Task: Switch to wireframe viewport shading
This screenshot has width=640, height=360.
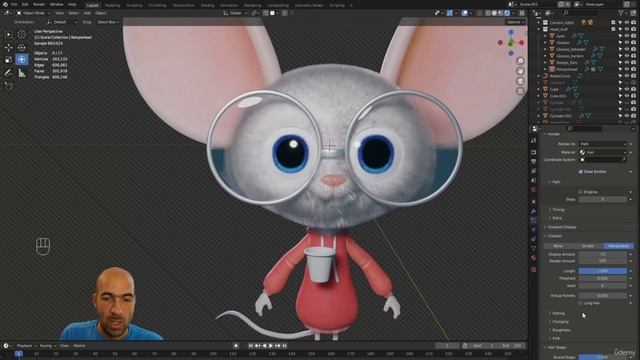Action: 488,13
